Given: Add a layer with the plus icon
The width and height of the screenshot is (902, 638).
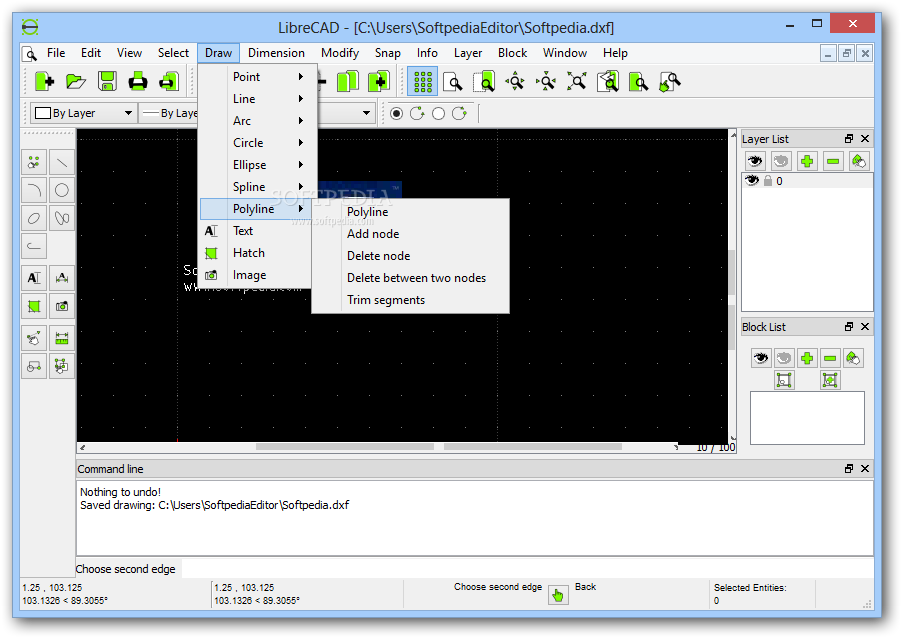Looking at the screenshot, I should [807, 161].
